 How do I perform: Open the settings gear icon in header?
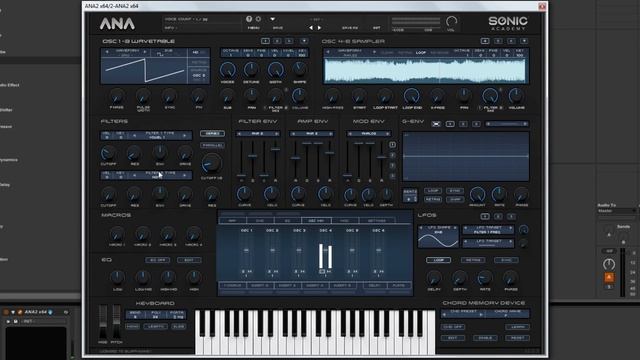tap(258, 19)
